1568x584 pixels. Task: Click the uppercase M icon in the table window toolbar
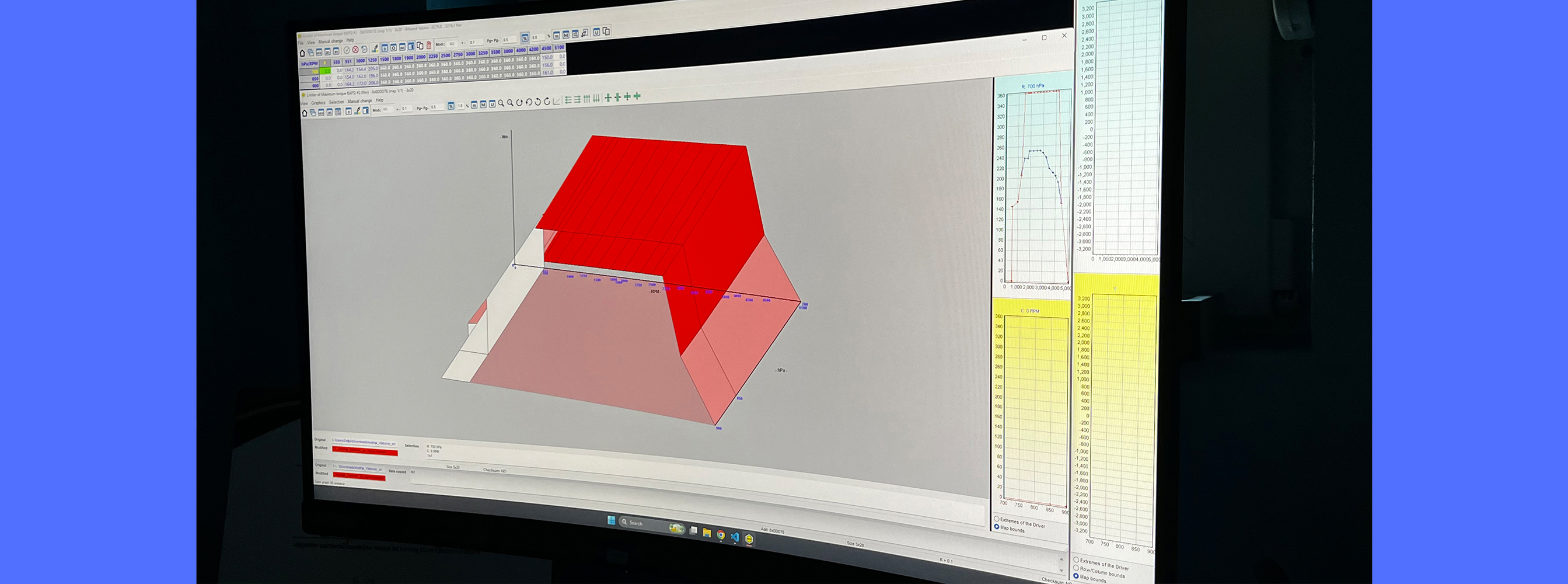point(565,34)
